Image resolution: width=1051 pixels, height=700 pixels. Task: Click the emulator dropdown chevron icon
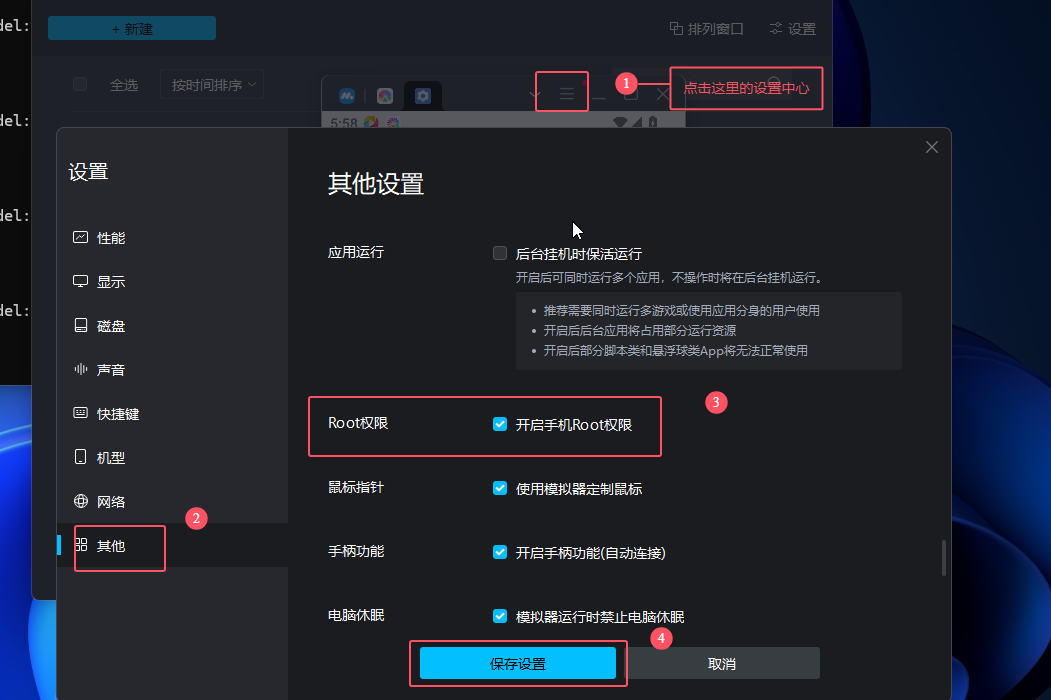point(535,95)
